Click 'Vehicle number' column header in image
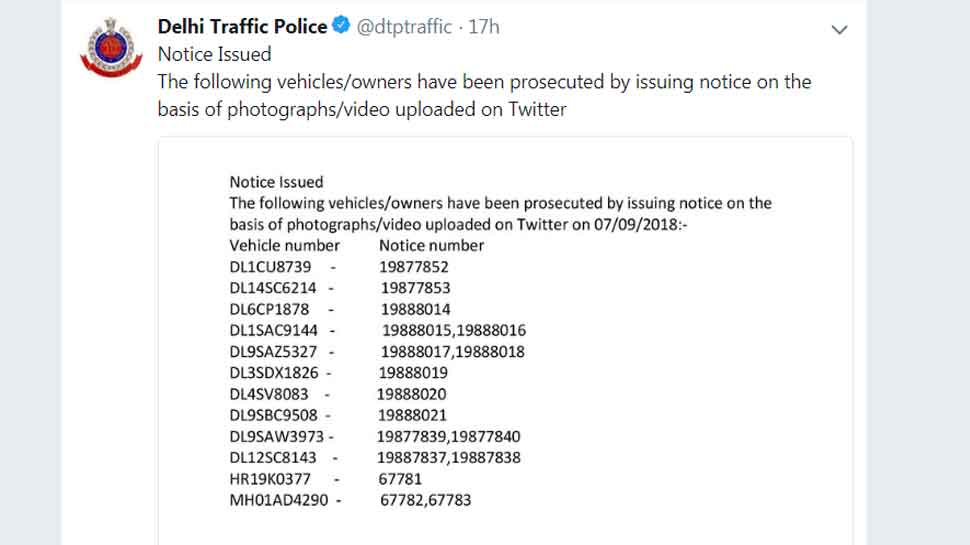Image resolution: width=970 pixels, height=545 pixels. [x=285, y=246]
